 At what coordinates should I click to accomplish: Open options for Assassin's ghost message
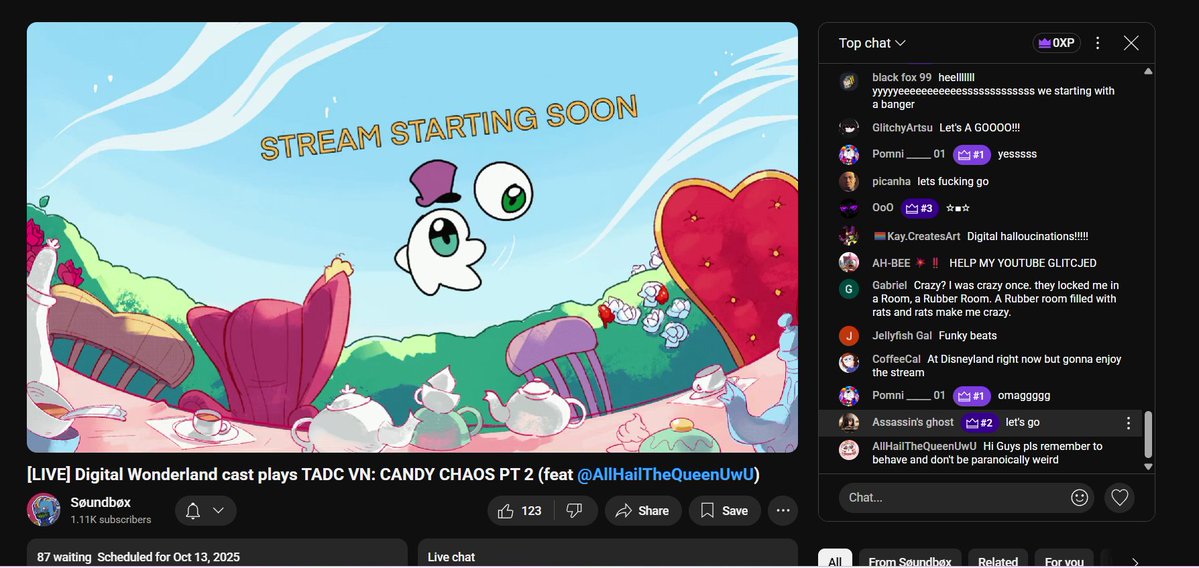point(1128,423)
